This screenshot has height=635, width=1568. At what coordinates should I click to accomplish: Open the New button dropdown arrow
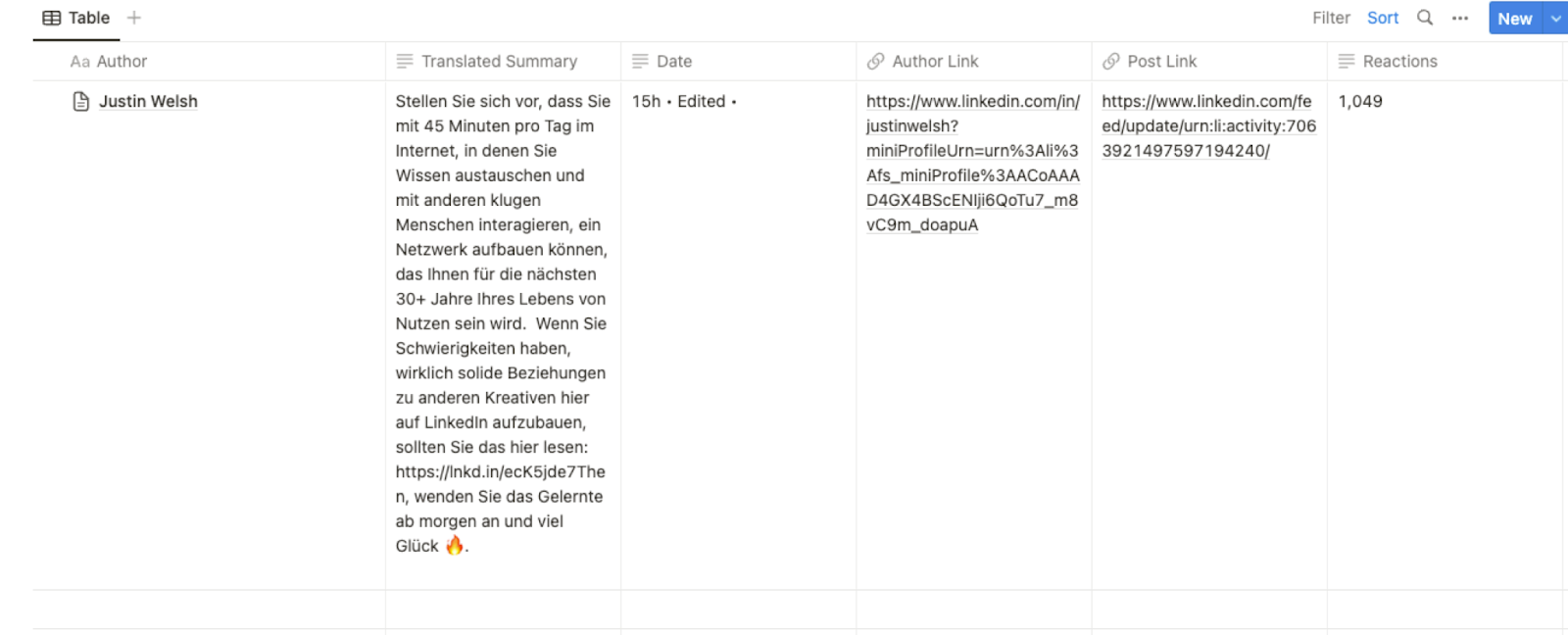(1555, 18)
